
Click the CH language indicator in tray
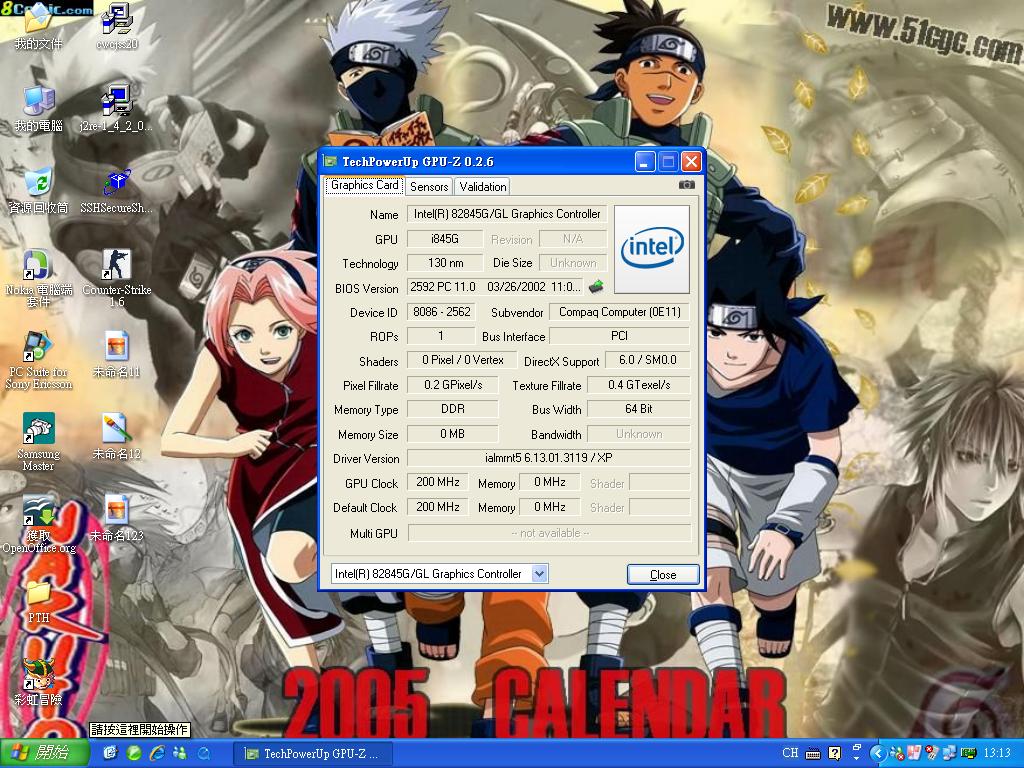(x=790, y=753)
